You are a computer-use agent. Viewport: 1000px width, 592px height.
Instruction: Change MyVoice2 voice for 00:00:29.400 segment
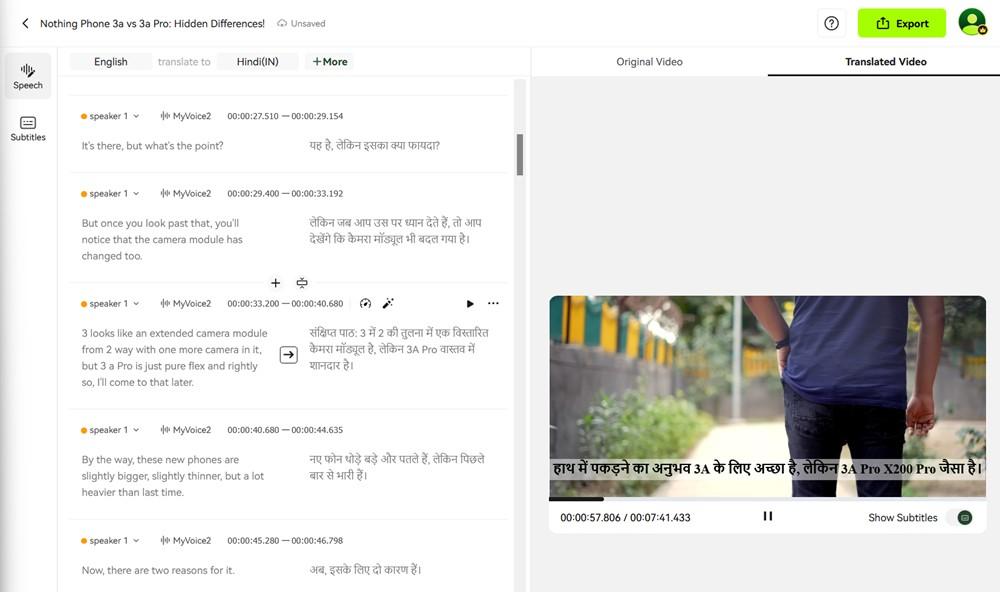[x=186, y=193]
